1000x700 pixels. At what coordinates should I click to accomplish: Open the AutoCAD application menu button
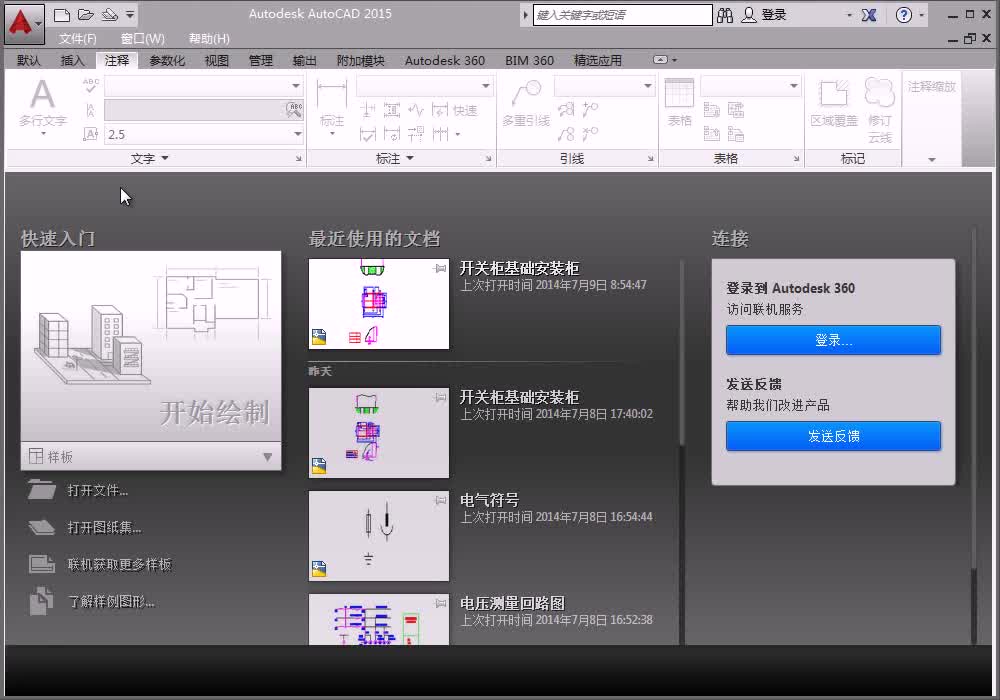click(24, 24)
